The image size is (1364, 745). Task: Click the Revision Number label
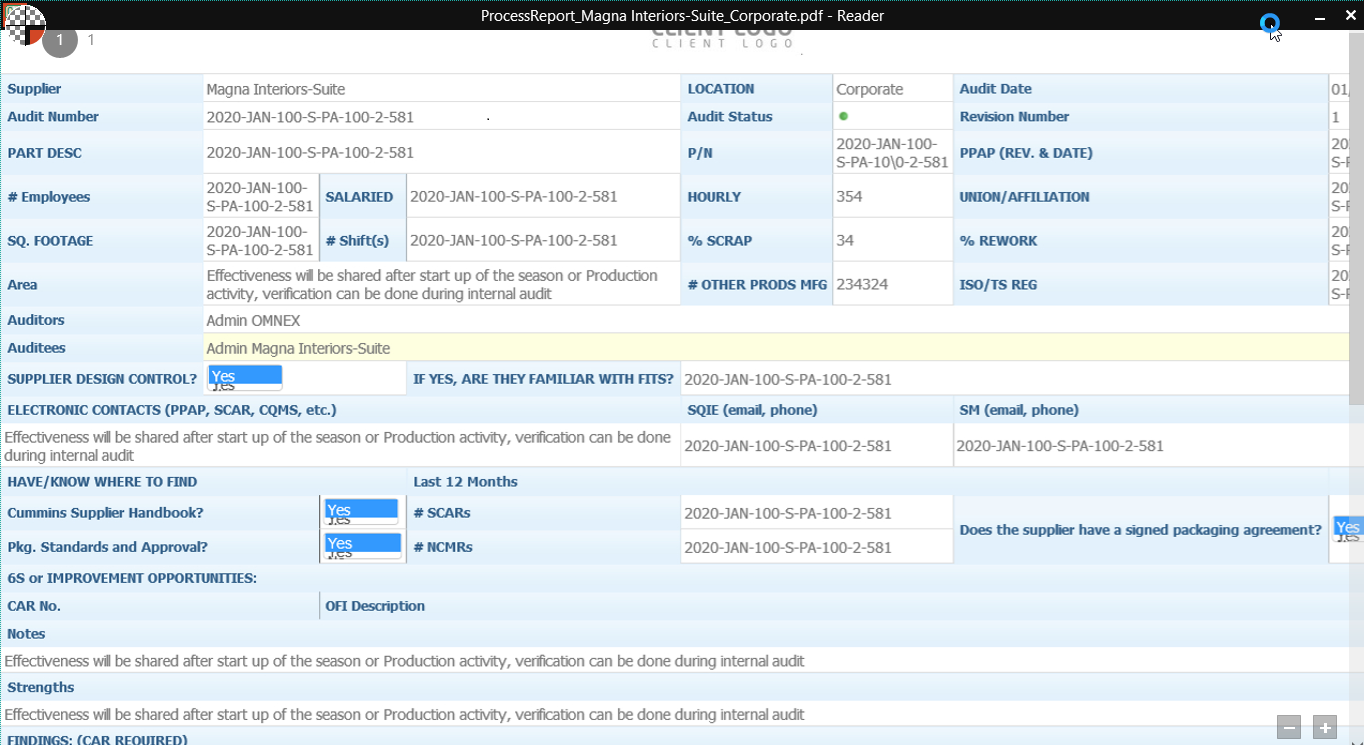pyautogui.click(x=1014, y=117)
